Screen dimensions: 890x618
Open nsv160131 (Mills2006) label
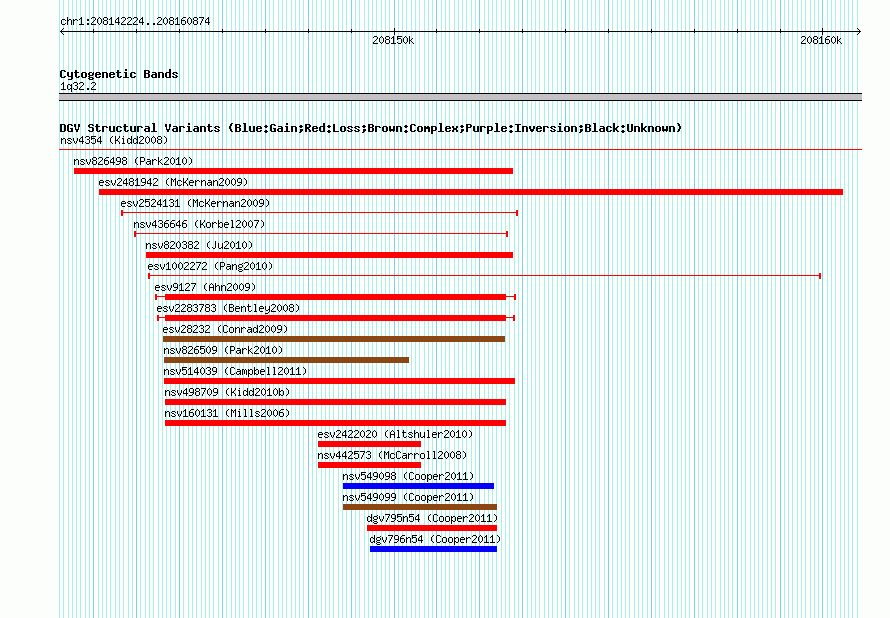pos(227,413)
